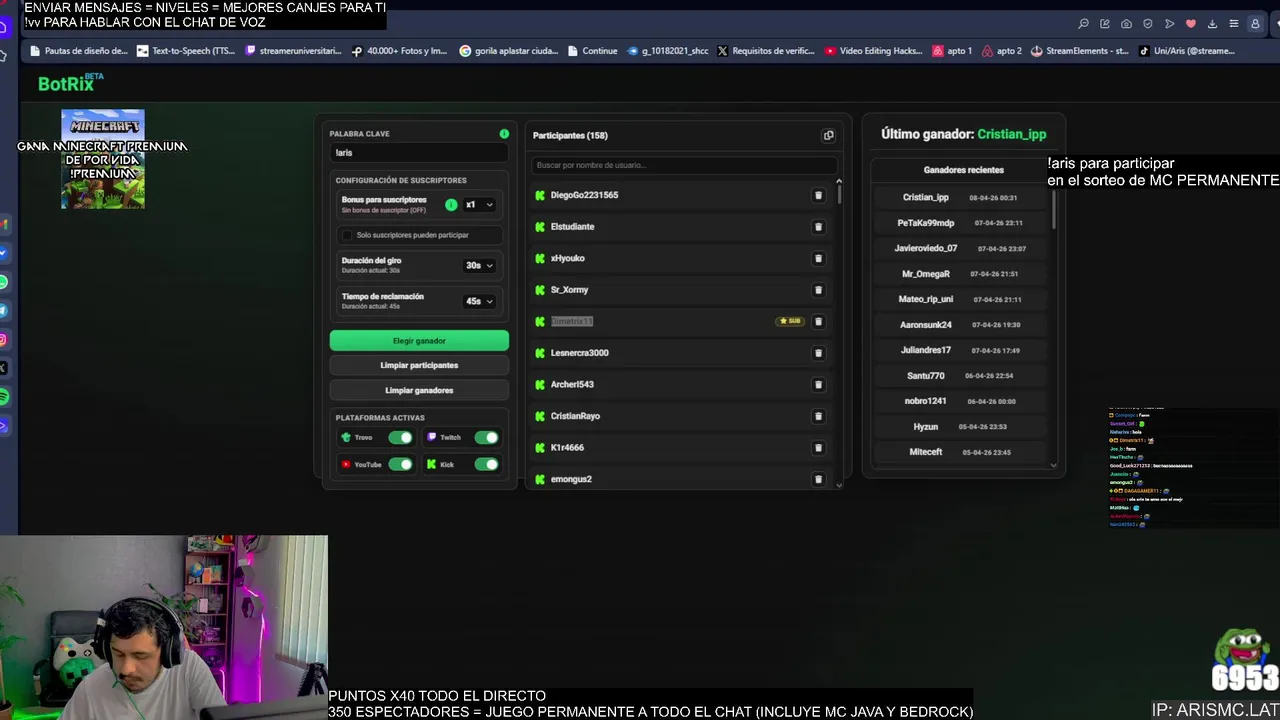
Task: Click Minecraft Premium giveaway thumbnail
Action: point(103,159)
